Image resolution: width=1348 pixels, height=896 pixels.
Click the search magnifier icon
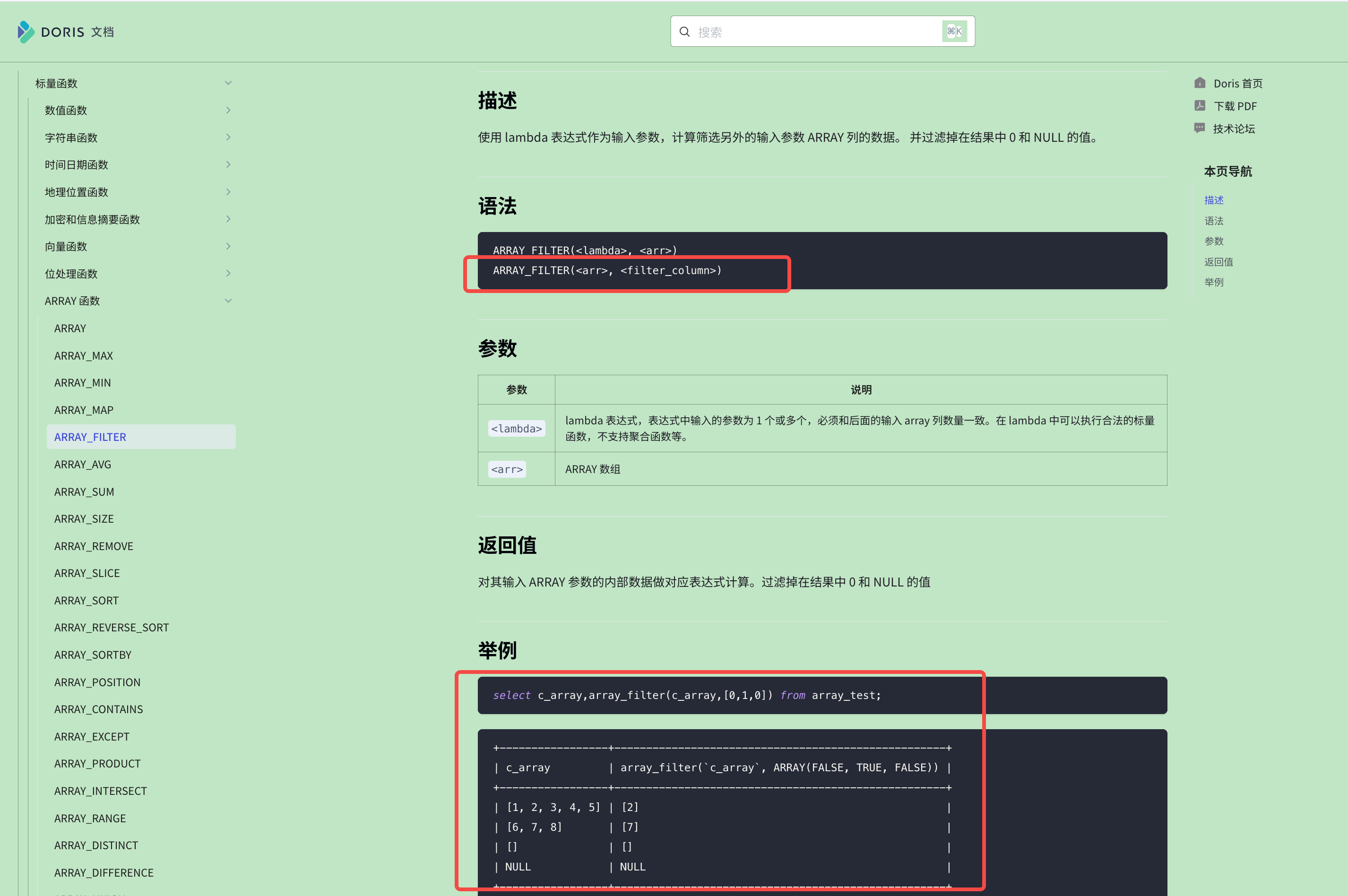684,32
